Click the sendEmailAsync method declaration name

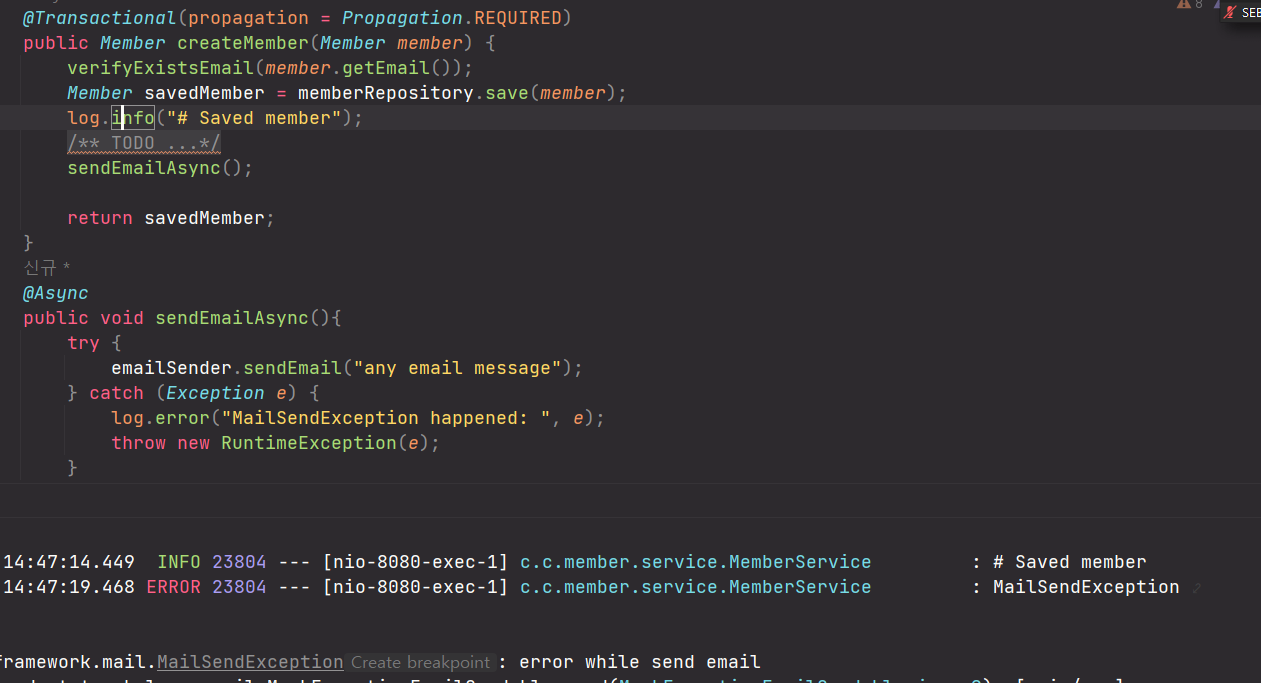[232, 318]
